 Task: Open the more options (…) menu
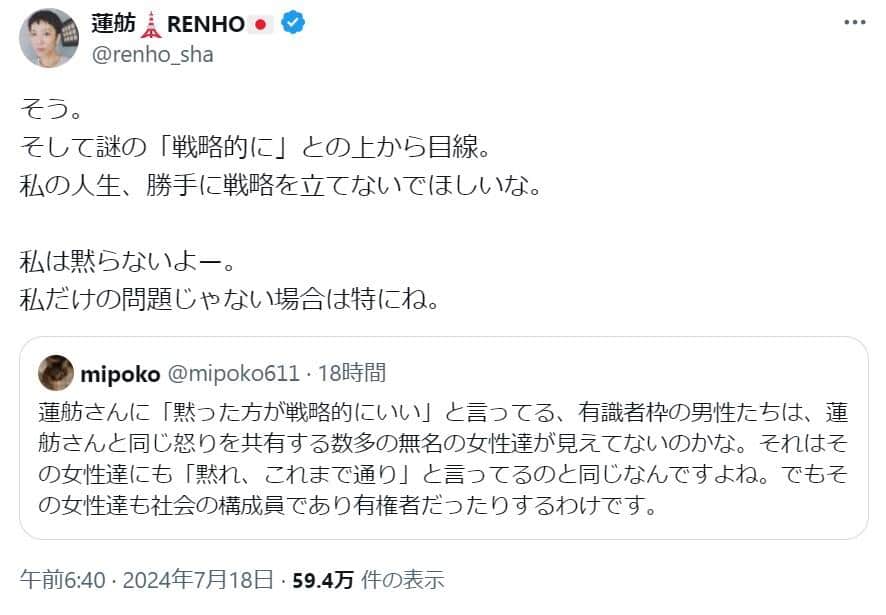pyautogui.click(x=854, y=24)
